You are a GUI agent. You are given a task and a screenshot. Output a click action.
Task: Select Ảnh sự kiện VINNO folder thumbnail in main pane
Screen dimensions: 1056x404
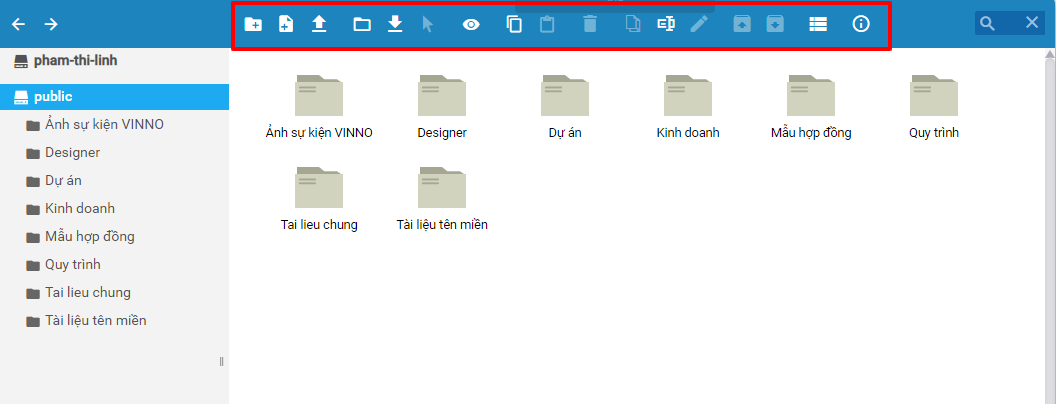[x=319, y=96]
